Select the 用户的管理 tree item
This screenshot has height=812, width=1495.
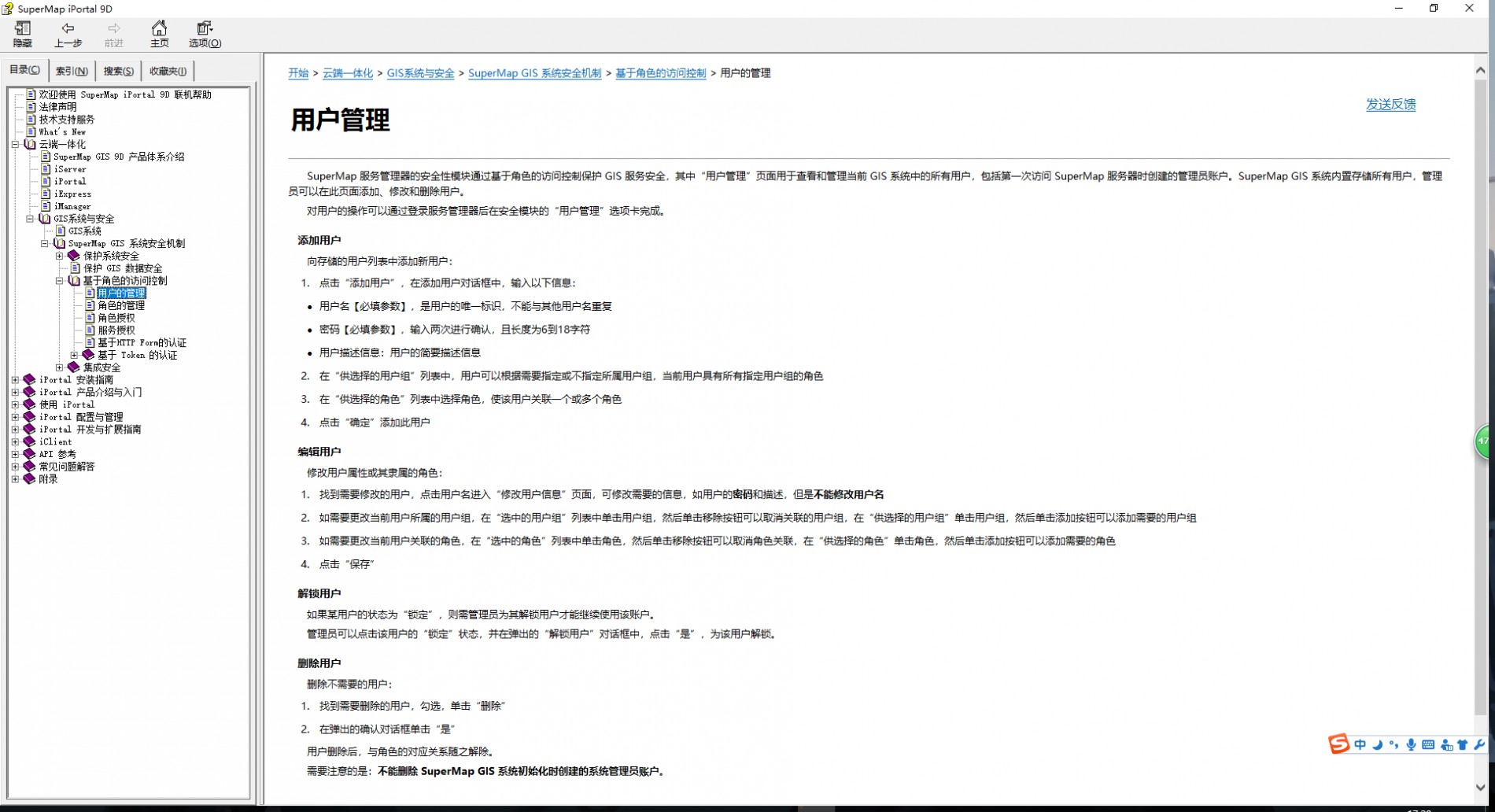click(121, 293)
